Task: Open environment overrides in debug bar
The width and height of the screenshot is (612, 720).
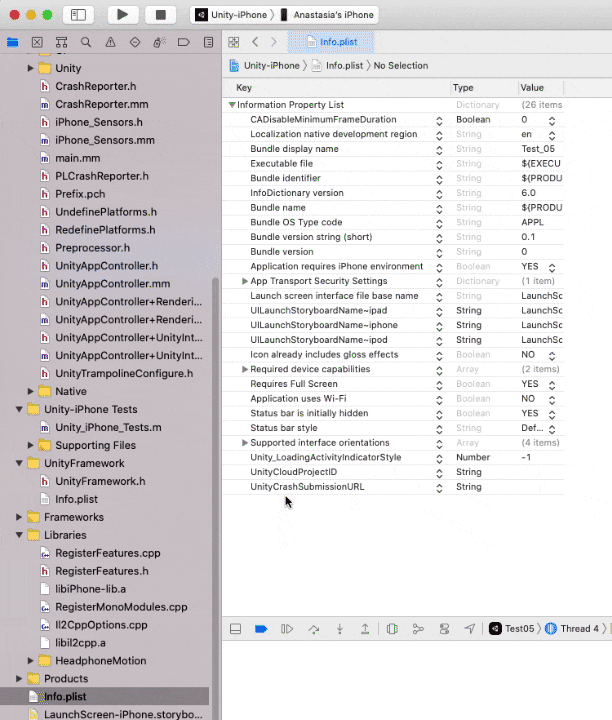Action: (x=444, y=629)
